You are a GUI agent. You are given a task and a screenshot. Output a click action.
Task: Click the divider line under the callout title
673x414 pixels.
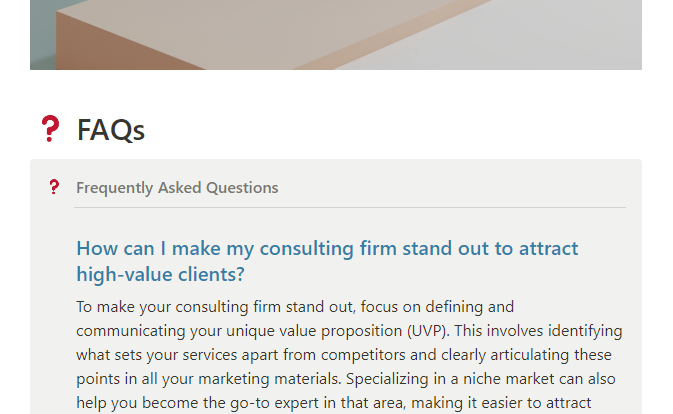(350, 208)
